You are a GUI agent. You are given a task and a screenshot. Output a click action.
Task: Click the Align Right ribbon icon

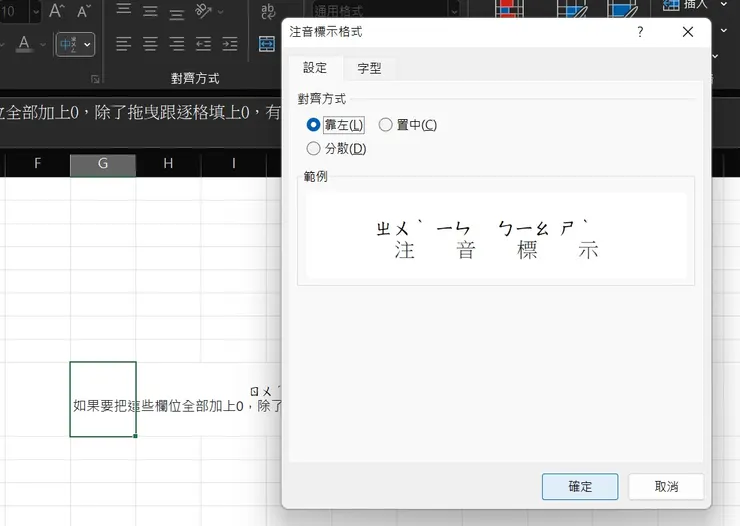(177, 44)
